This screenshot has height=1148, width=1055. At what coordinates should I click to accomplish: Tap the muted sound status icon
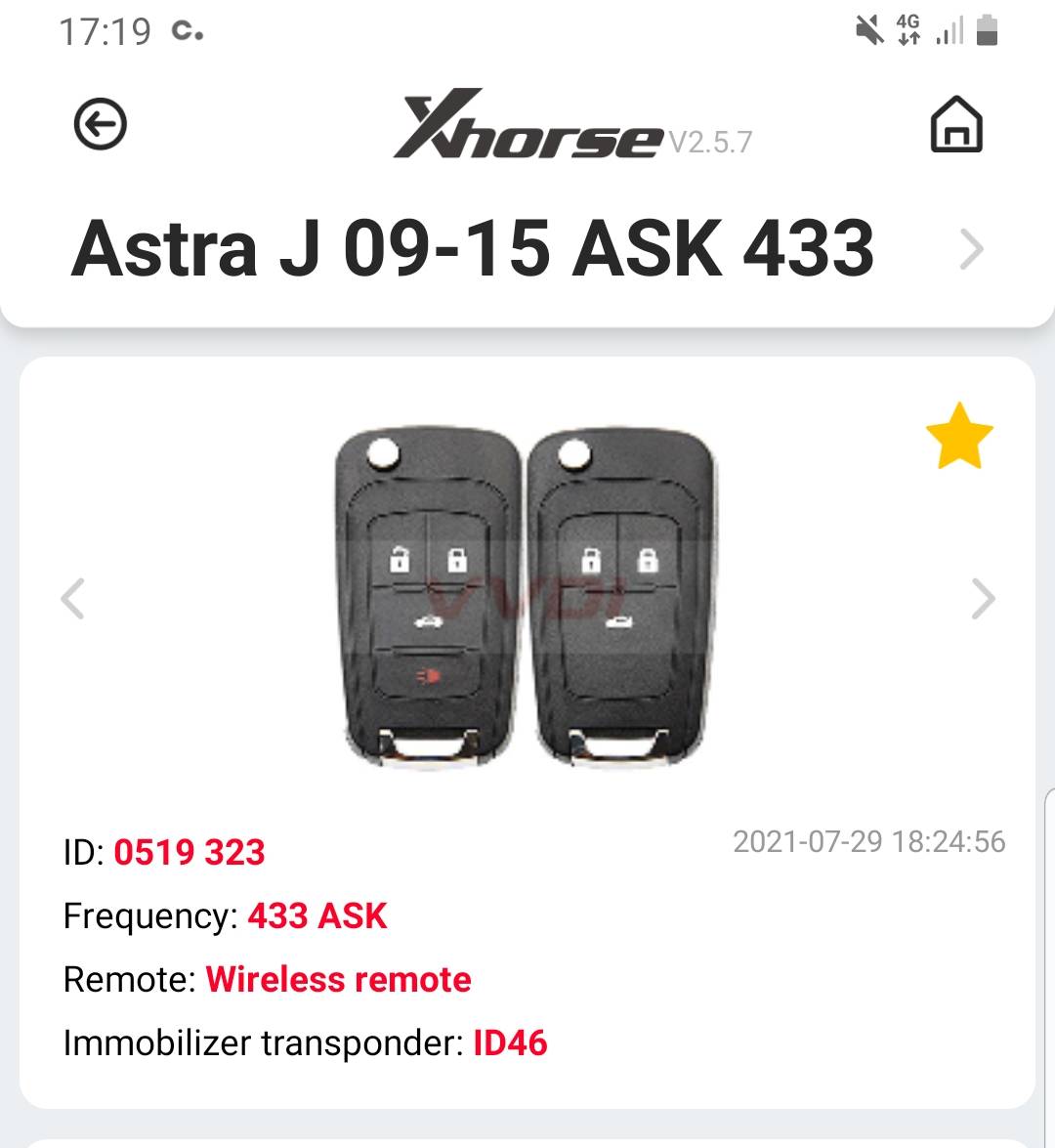point(869,30)
